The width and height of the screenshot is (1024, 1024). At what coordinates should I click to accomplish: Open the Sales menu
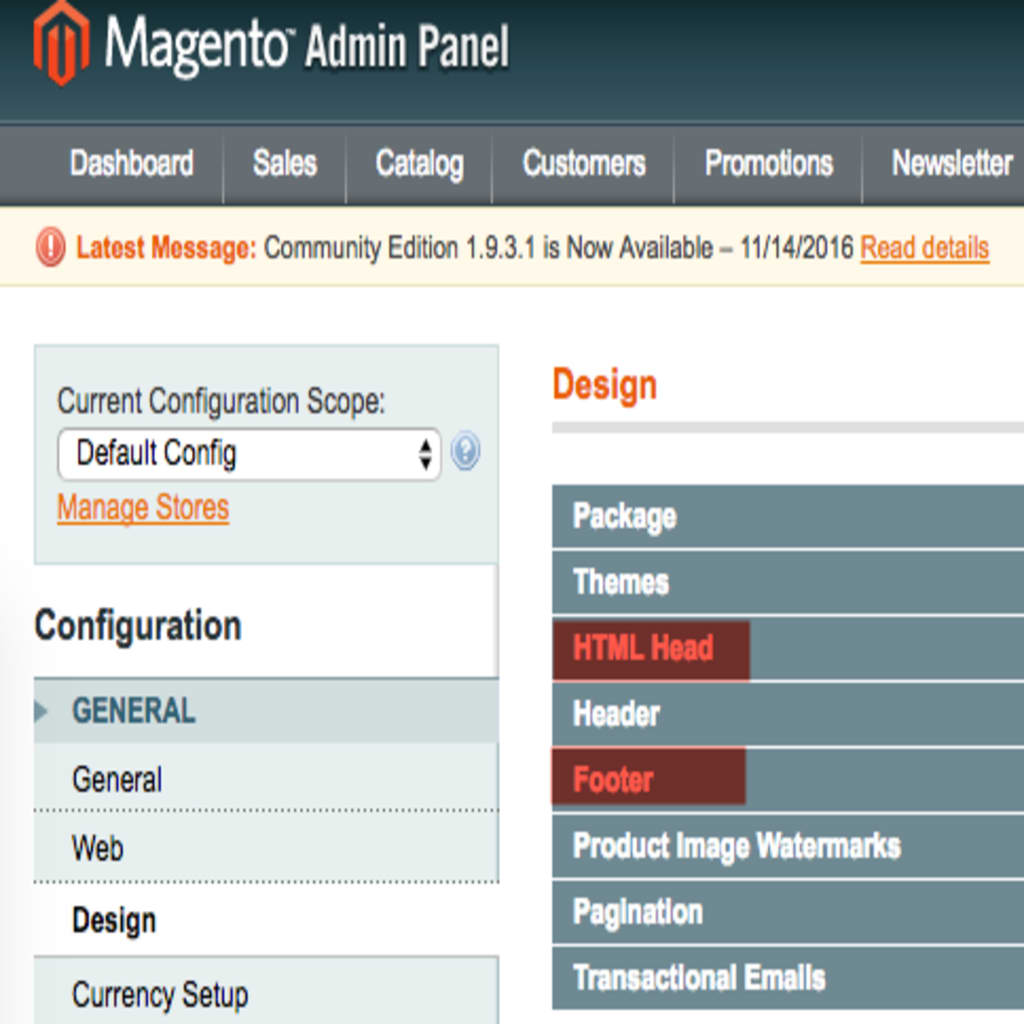point(285,163)
